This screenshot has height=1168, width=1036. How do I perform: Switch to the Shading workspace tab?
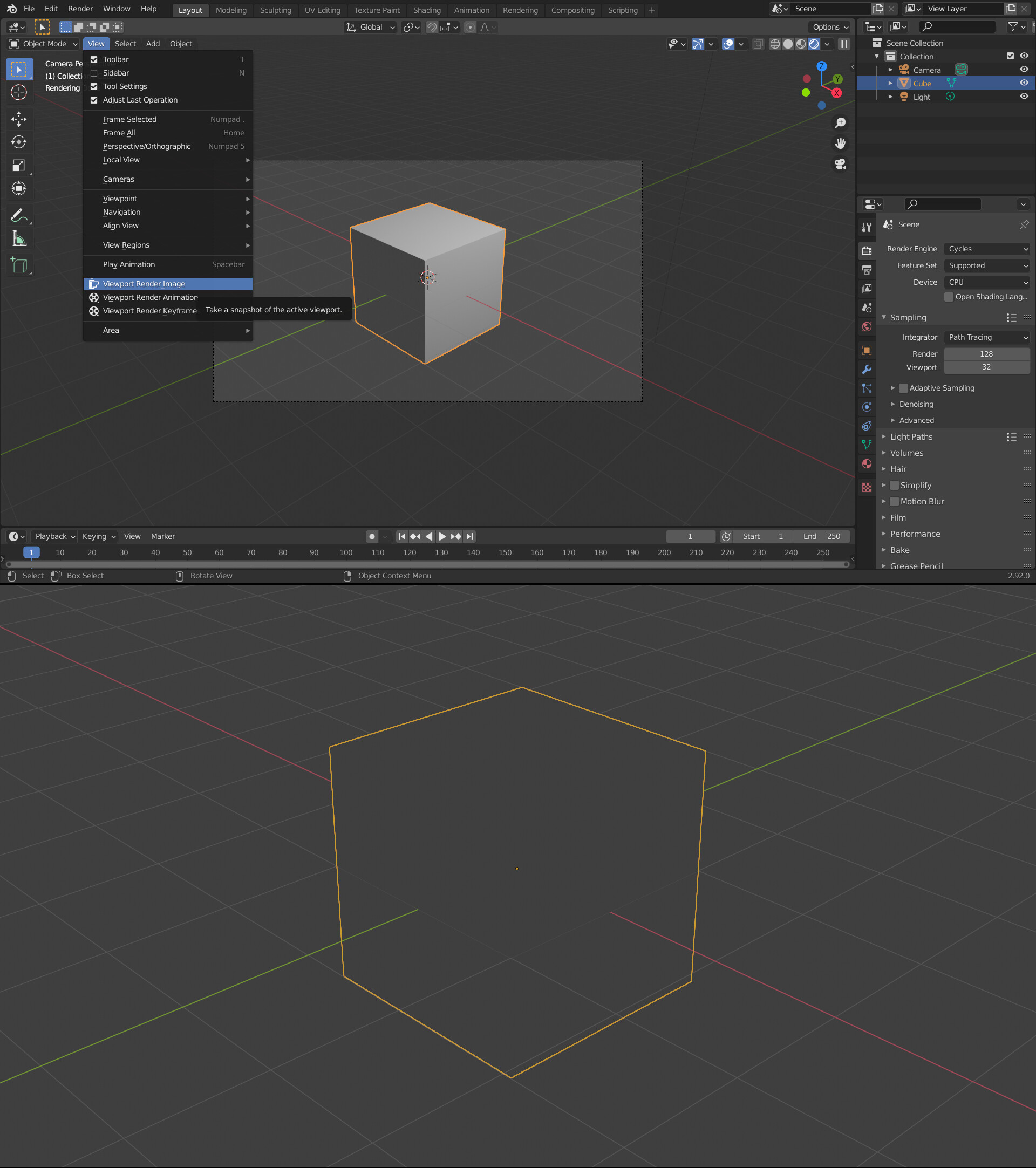[427, 10]
